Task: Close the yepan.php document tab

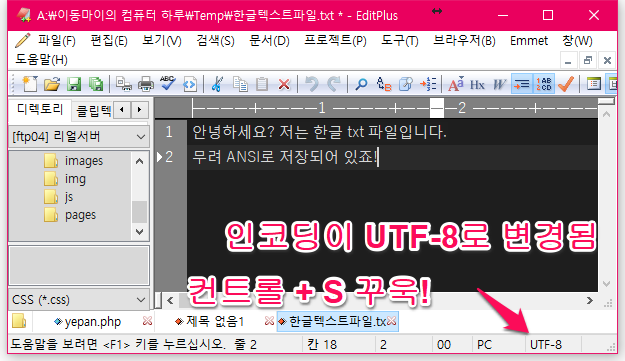Action: pyautogui.click(x=147, y=321)
